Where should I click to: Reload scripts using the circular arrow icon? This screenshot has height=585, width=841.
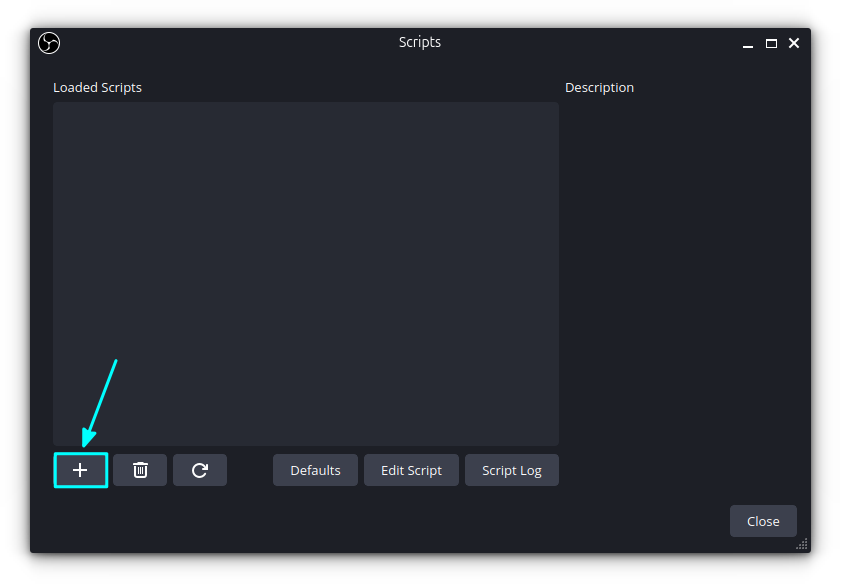tap(200, 470)
